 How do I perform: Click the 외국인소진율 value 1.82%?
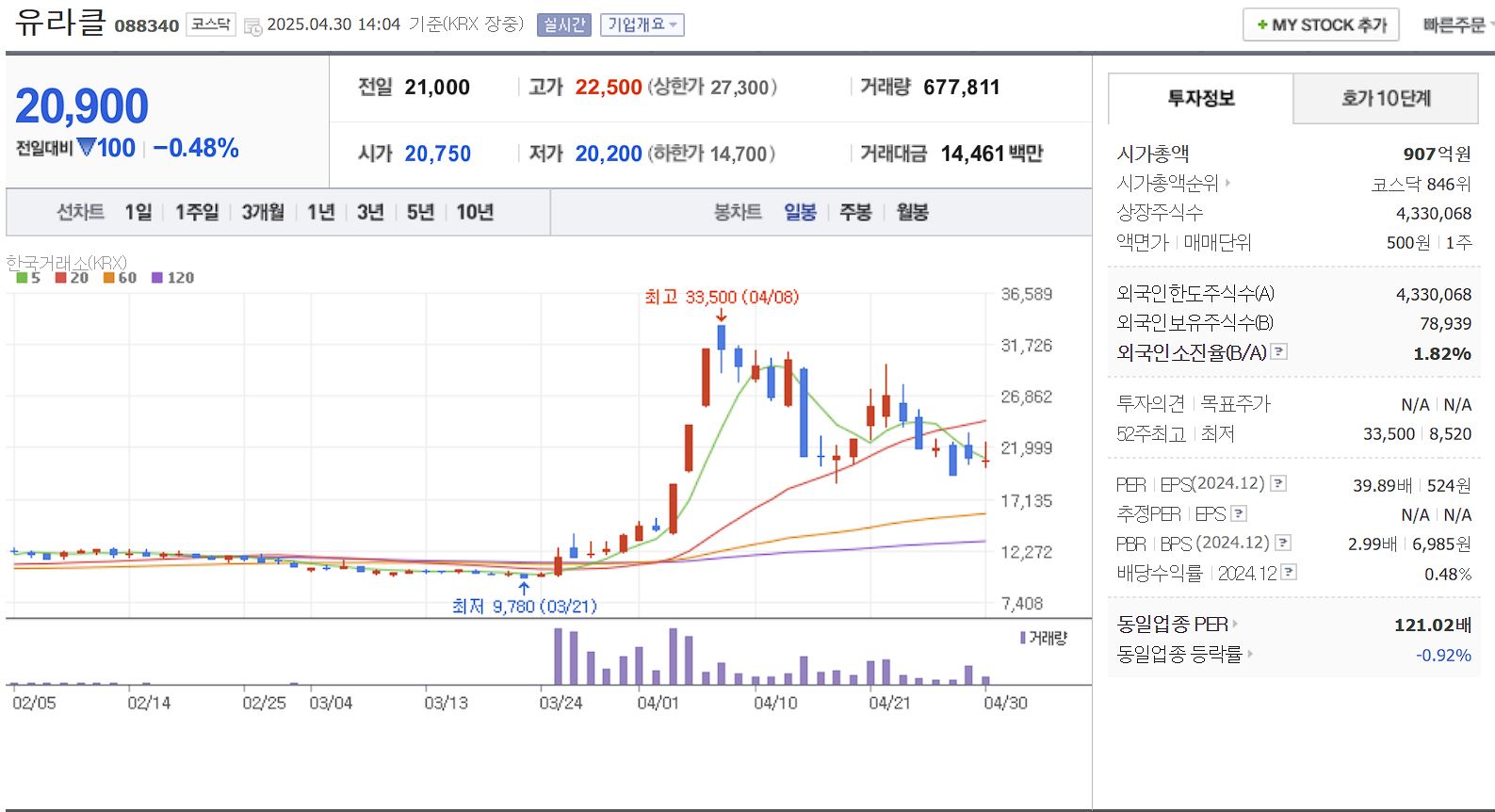1442,353
